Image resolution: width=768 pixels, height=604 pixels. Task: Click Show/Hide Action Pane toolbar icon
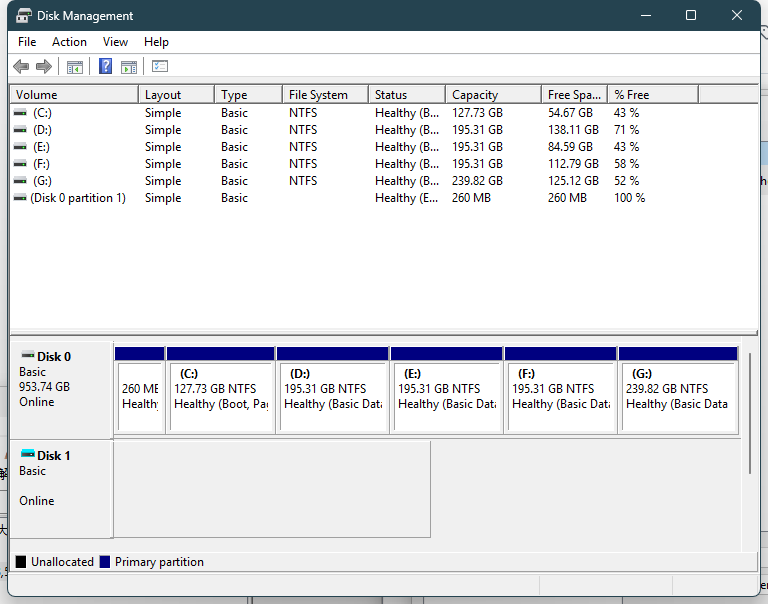coord(129,67)
